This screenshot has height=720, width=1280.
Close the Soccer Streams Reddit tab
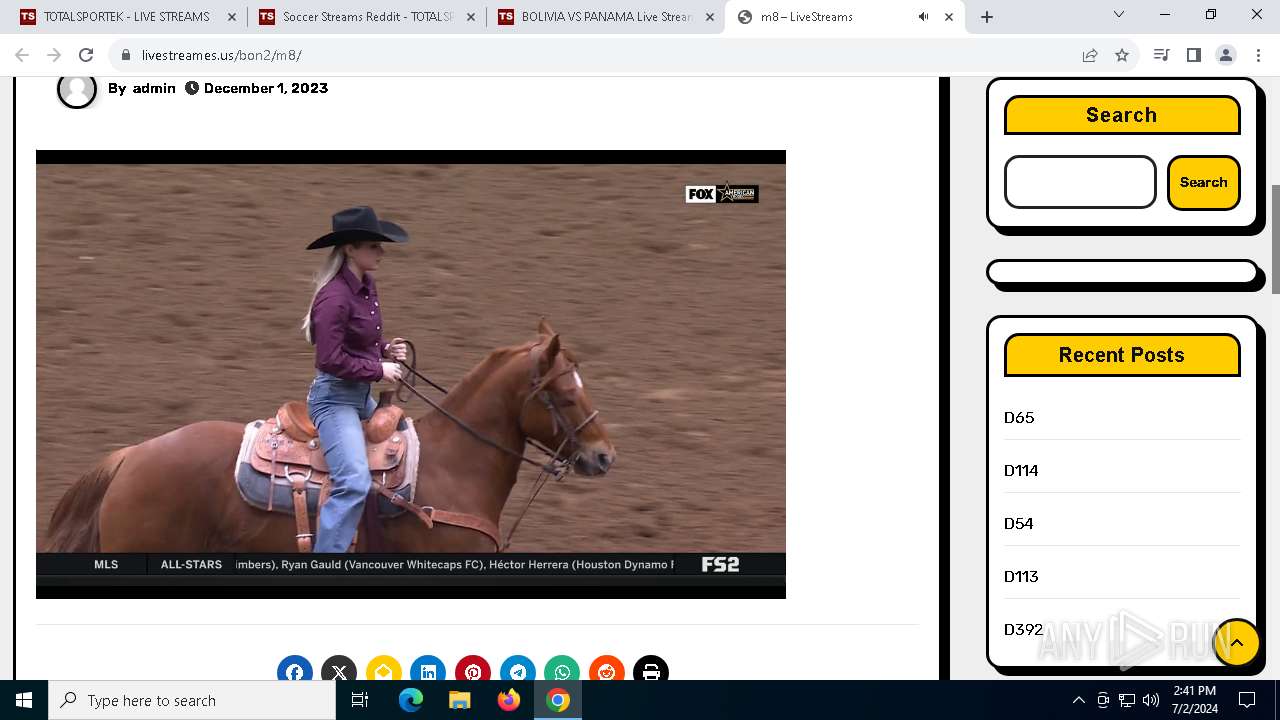point(470,17)
